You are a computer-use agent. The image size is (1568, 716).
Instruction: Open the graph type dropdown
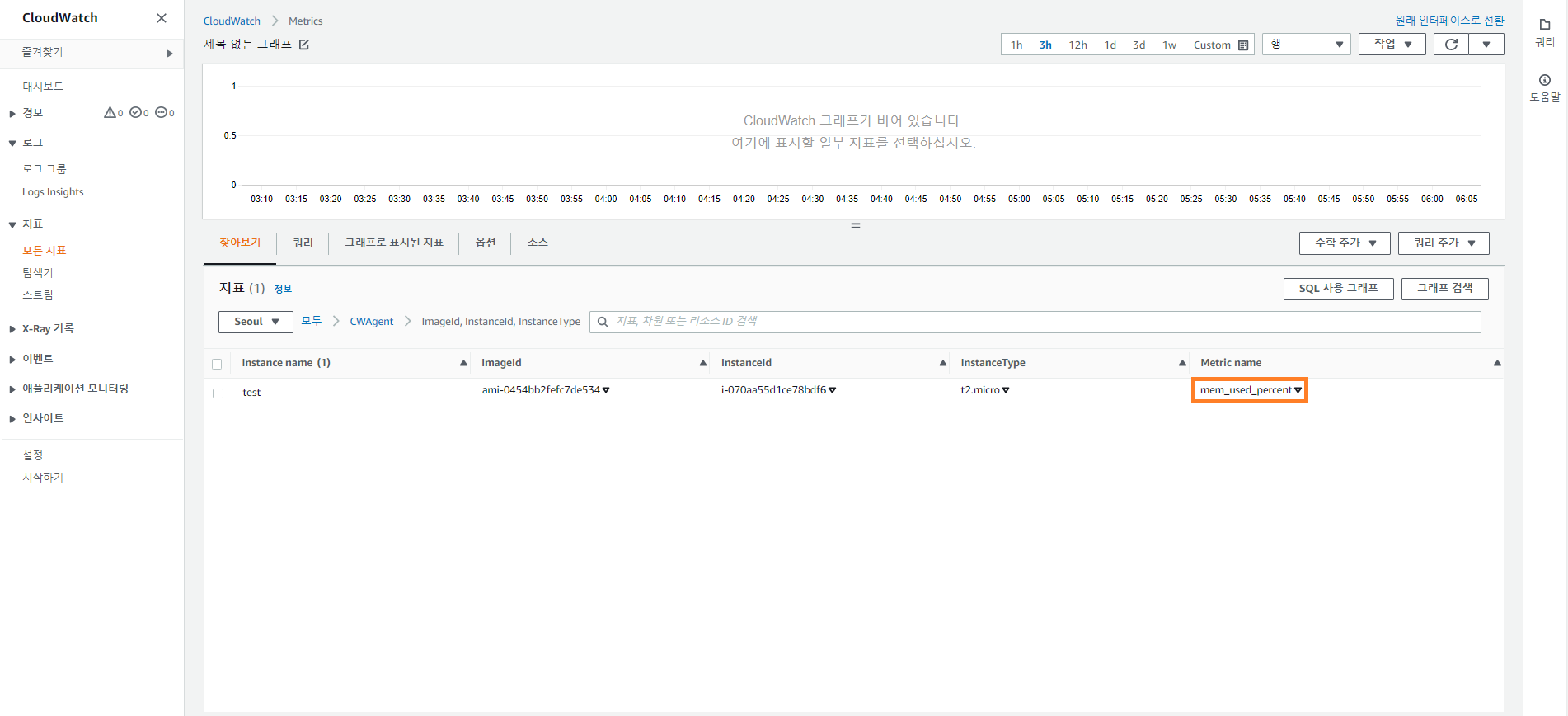coord(1306,45)
